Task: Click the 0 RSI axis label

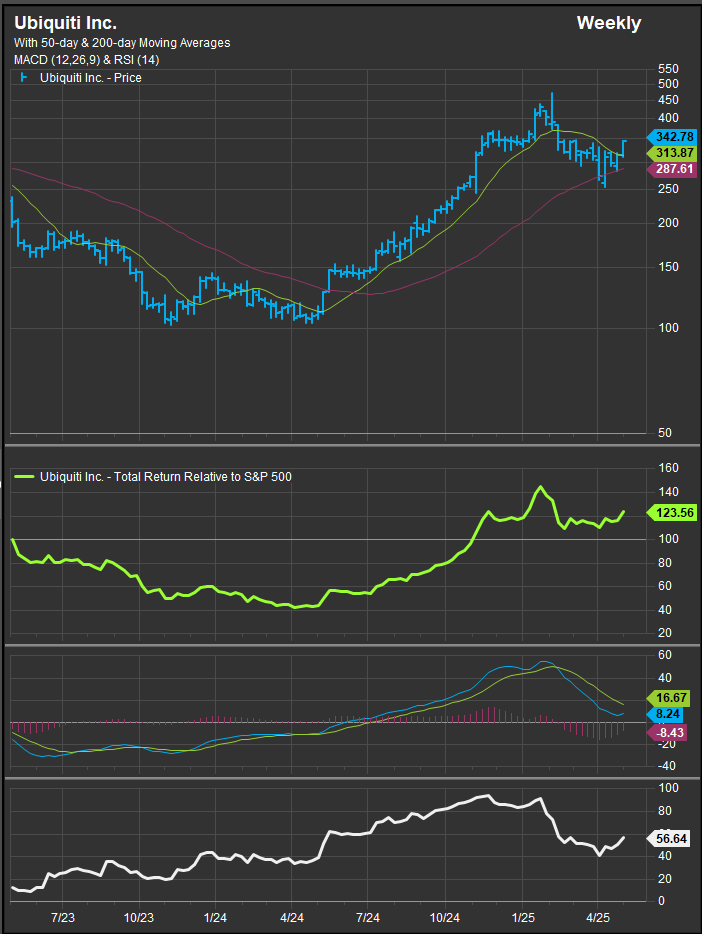Action: 662,901
